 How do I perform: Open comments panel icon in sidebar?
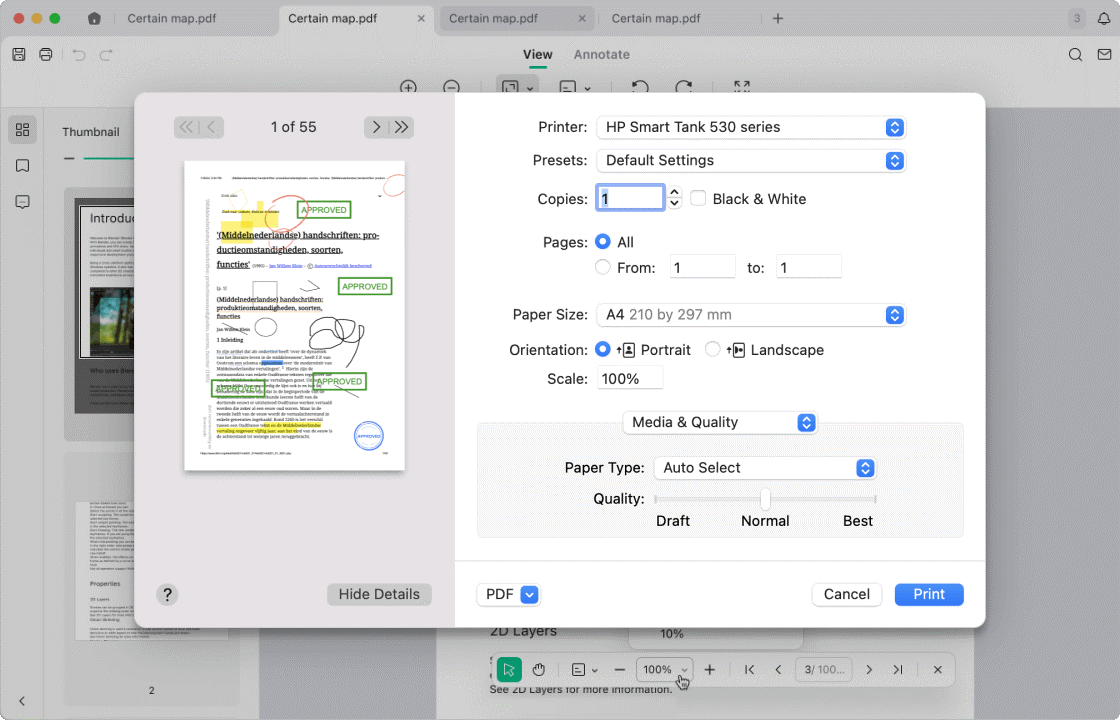(23, 202)
